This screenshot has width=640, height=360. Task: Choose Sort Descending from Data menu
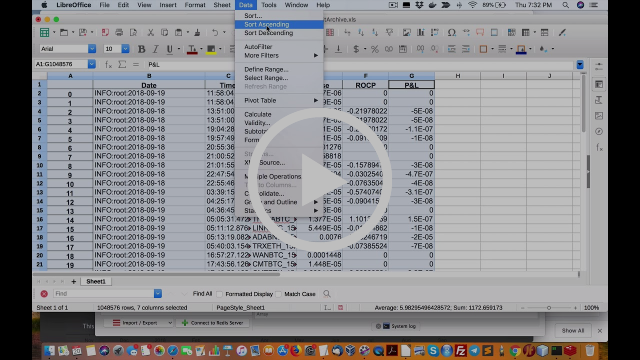[x=269, y=33]
